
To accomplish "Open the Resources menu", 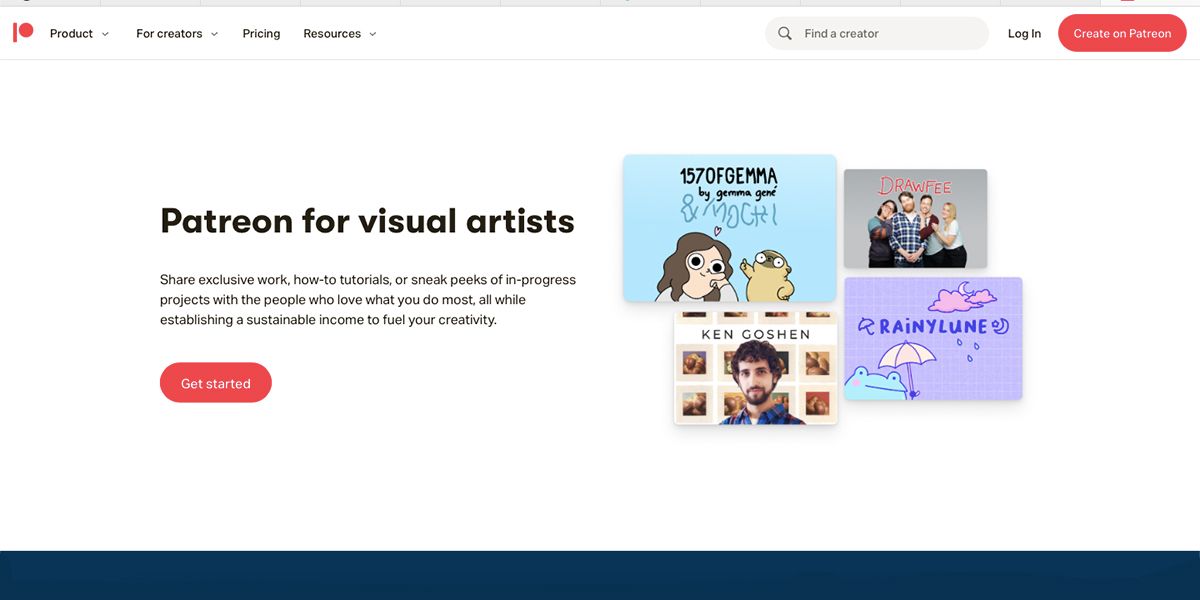I will coord(340,33).
